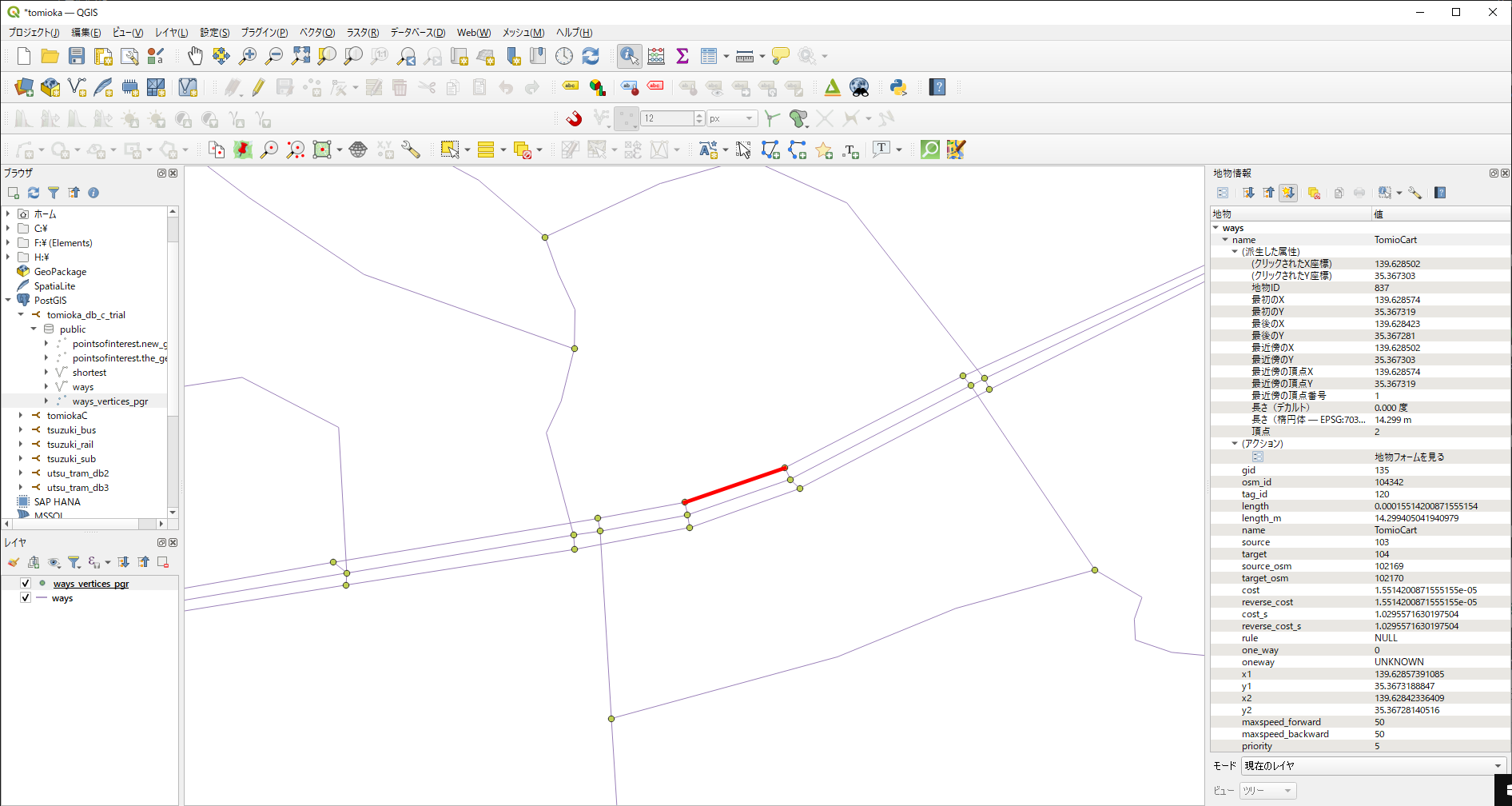The image size is (1512, 806).
Task: Click the snapping magnet icon
Action: tap(574, 118)
